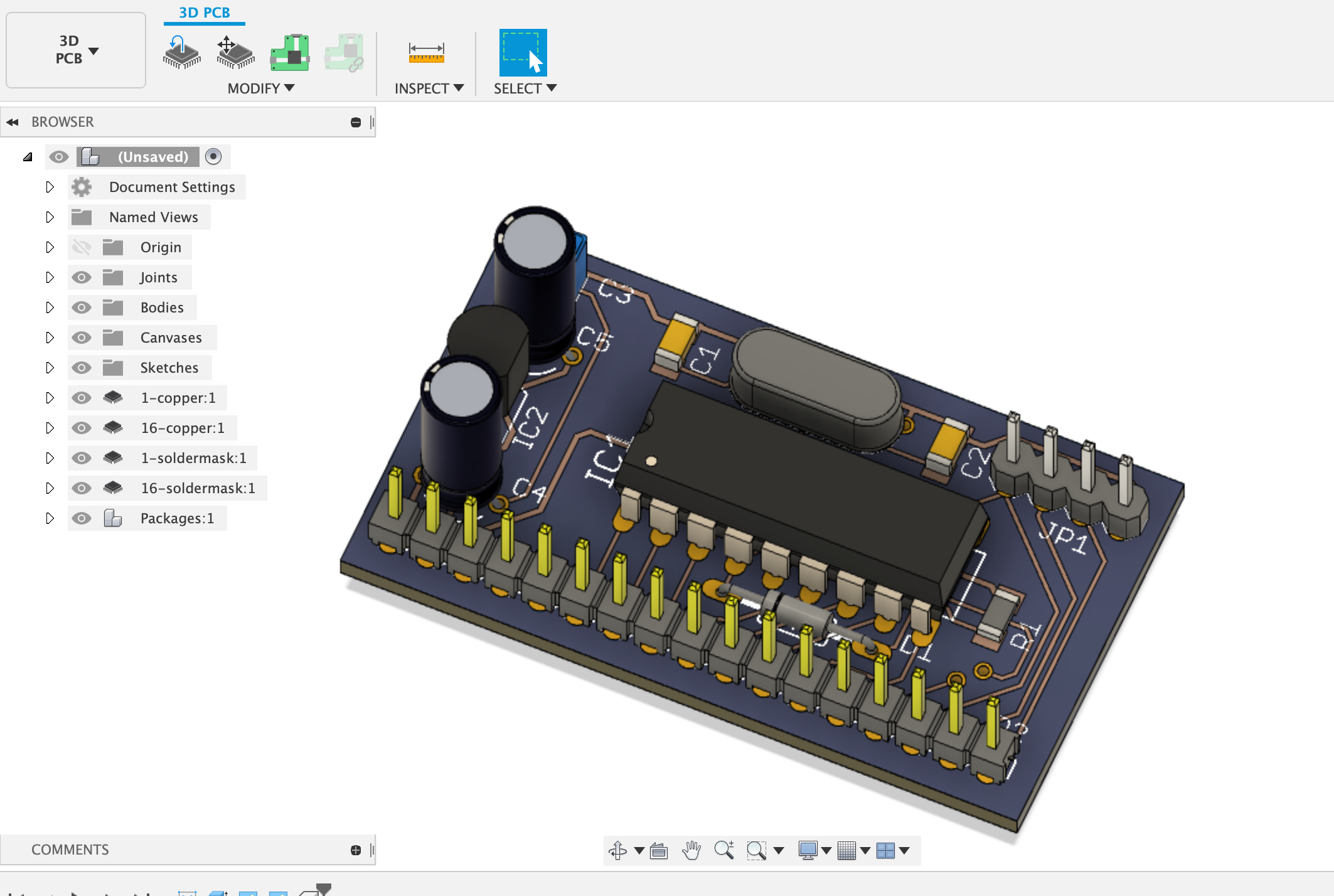Activate the Select window tool
Screen dimensions: 1334x896
click(x=522, y=53)
